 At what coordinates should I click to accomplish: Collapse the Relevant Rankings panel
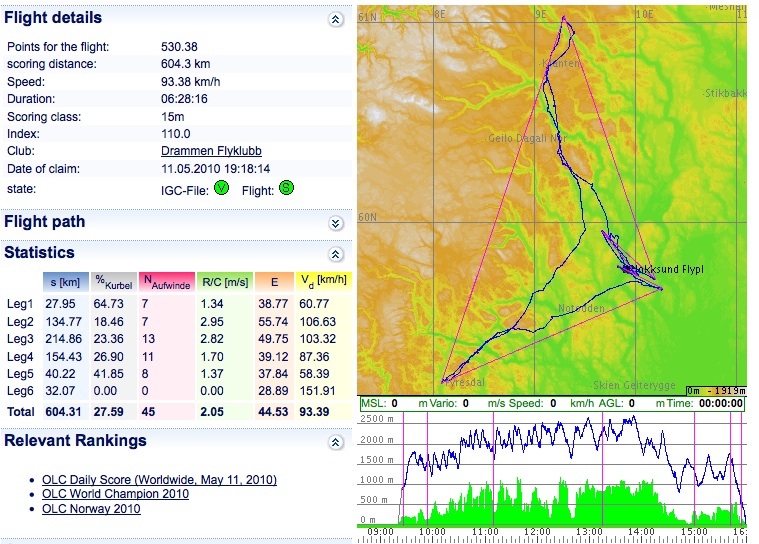[336, 442]
